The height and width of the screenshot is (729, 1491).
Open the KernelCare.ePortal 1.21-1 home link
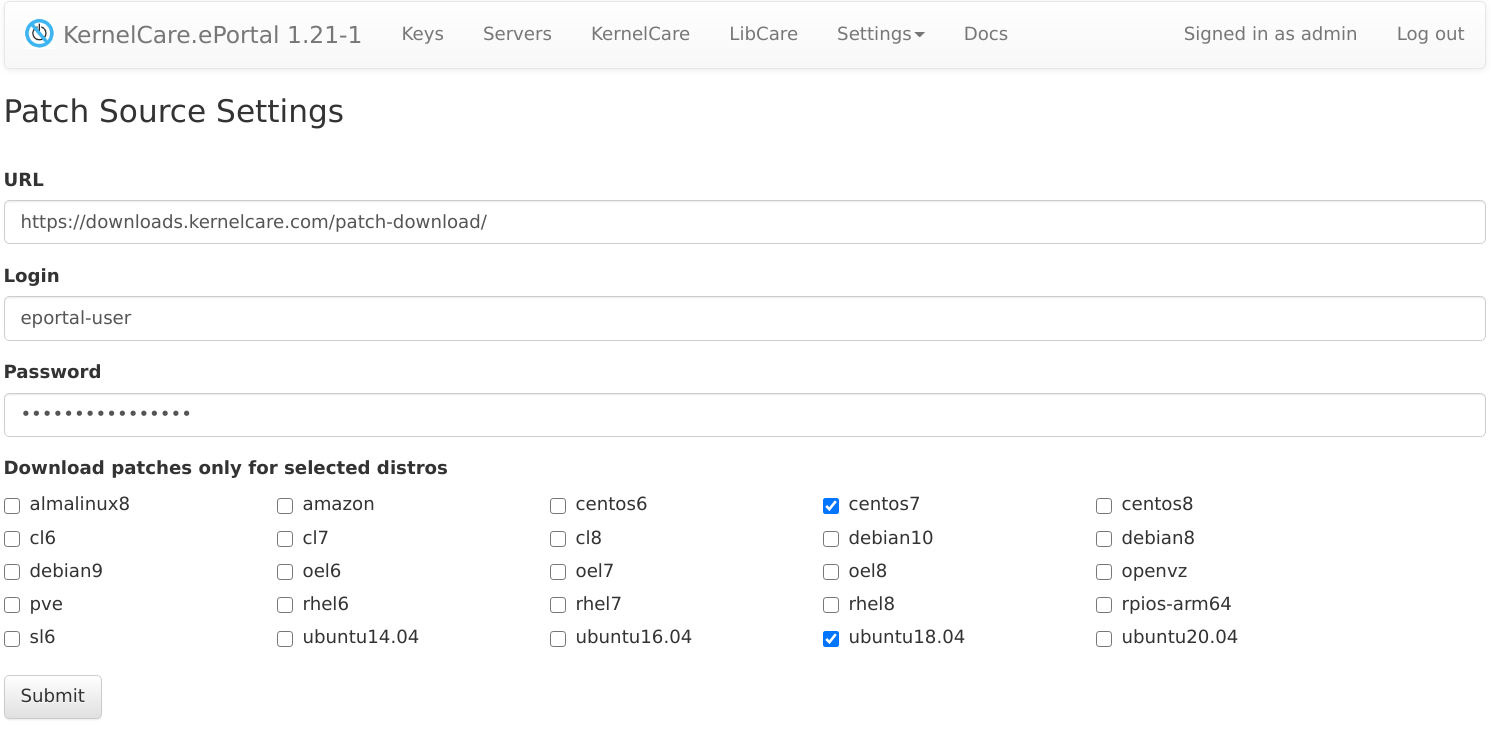(x=212, y=35)
